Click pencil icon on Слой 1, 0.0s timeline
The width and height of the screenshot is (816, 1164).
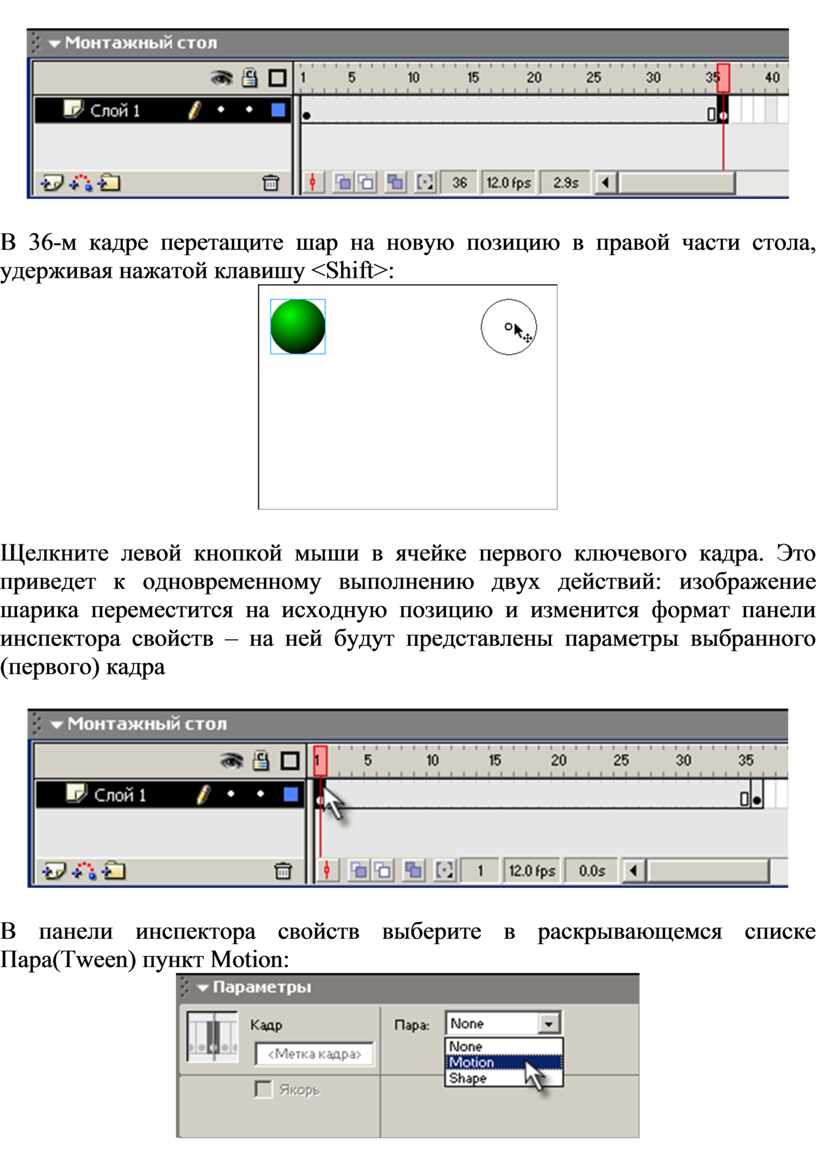click(x=203, y=794)
